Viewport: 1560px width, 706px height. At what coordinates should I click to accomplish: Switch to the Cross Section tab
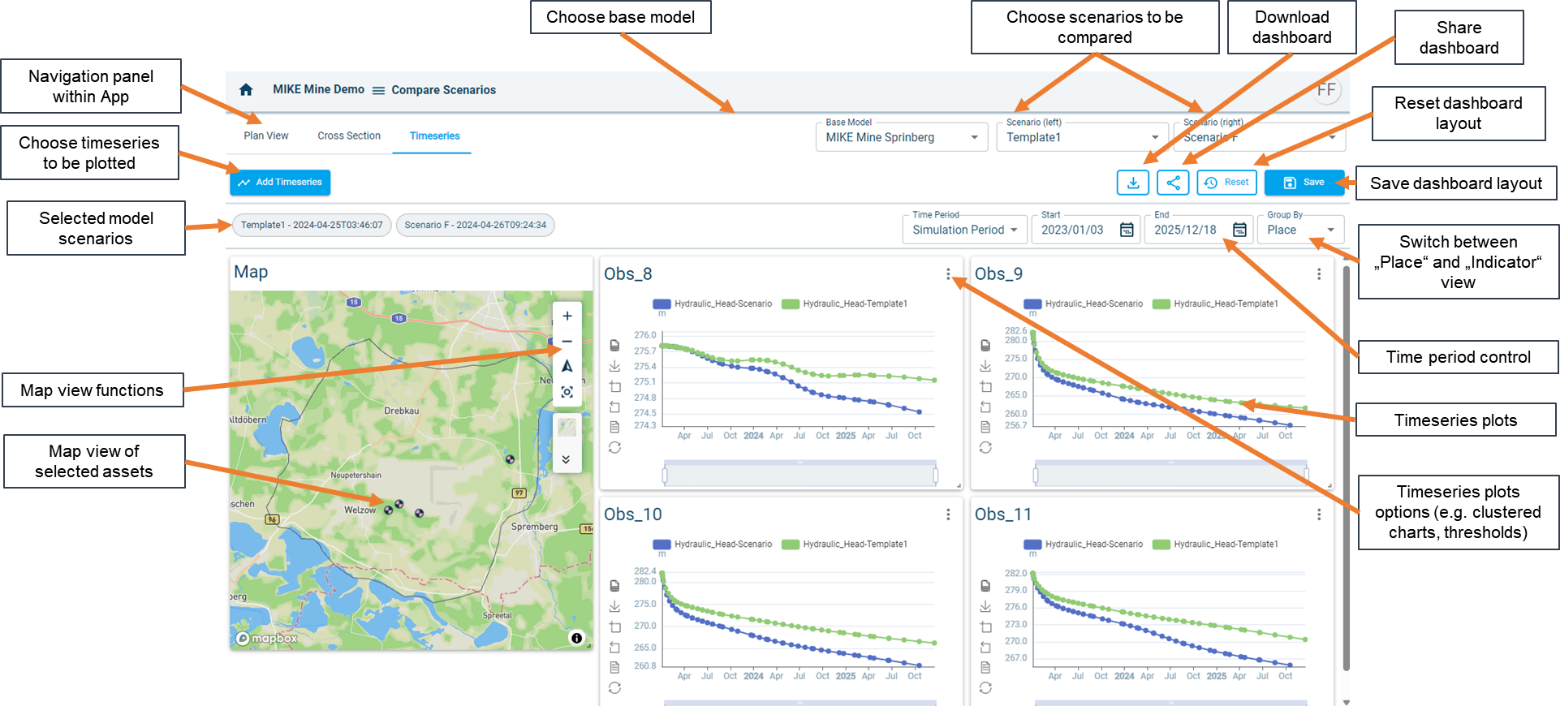(x=349, y=136)
